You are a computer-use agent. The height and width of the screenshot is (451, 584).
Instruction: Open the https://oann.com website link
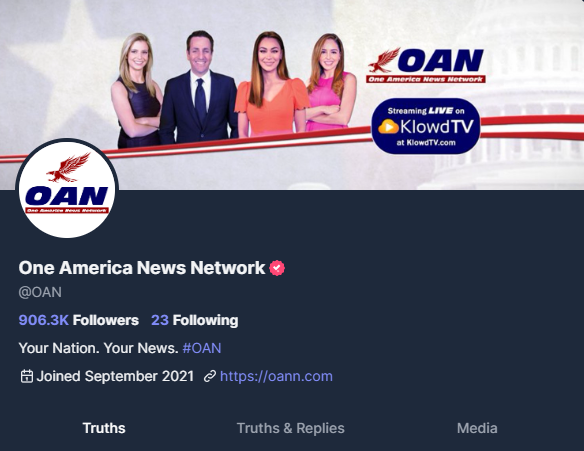click(x=276, y=376)
